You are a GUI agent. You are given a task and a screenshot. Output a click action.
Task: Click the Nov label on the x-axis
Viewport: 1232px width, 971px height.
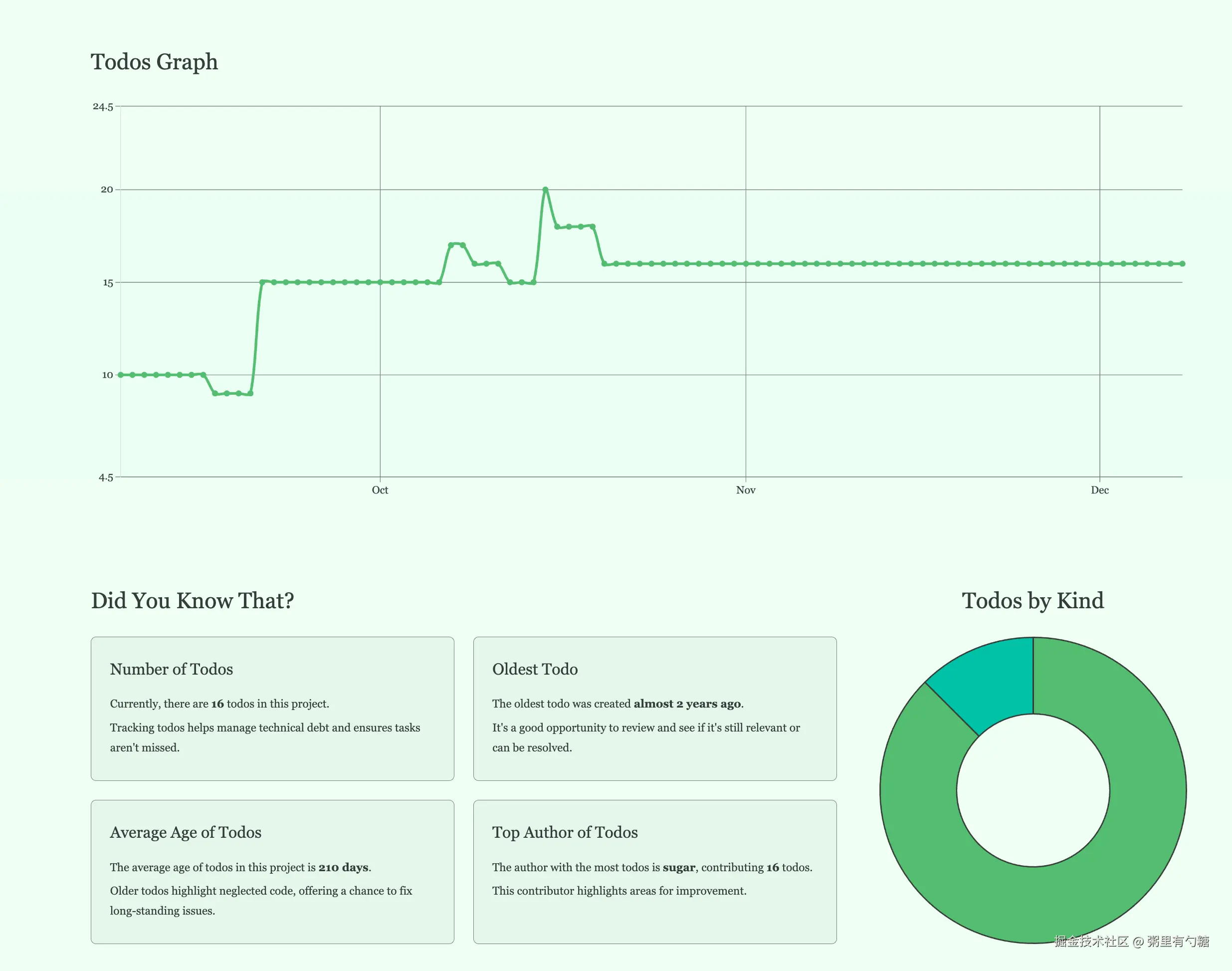click(746, 490)
